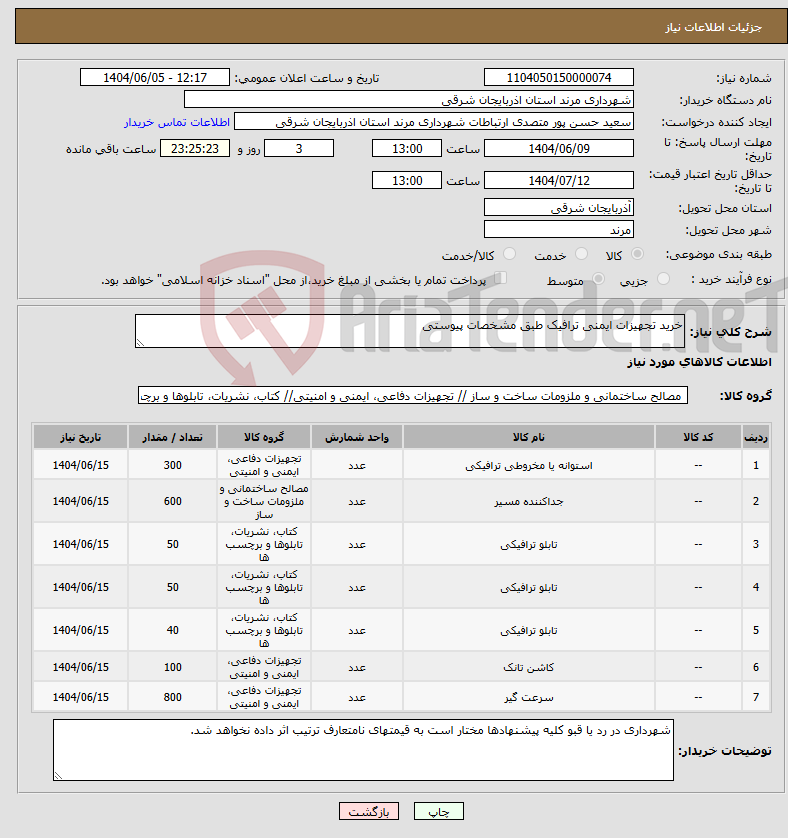
Task: Select the خدمت radio button
Action: coord(581,254)
